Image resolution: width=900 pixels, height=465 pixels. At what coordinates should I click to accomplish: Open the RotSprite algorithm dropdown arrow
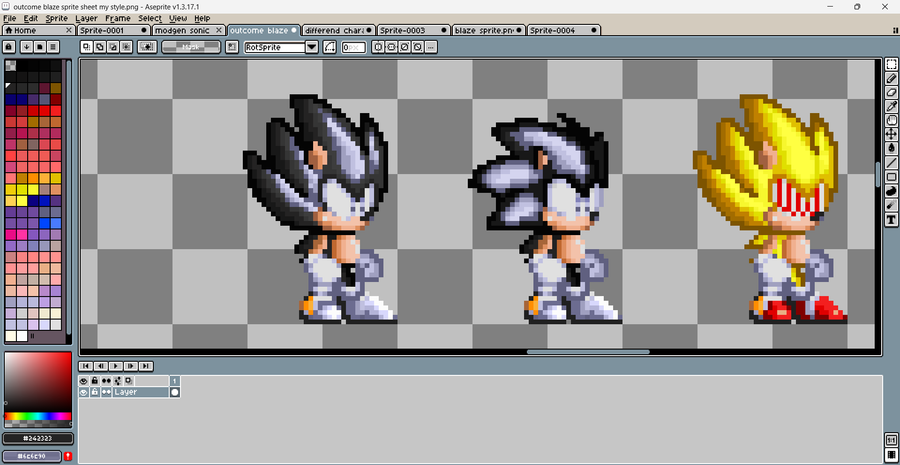click(x=312, y=47)
